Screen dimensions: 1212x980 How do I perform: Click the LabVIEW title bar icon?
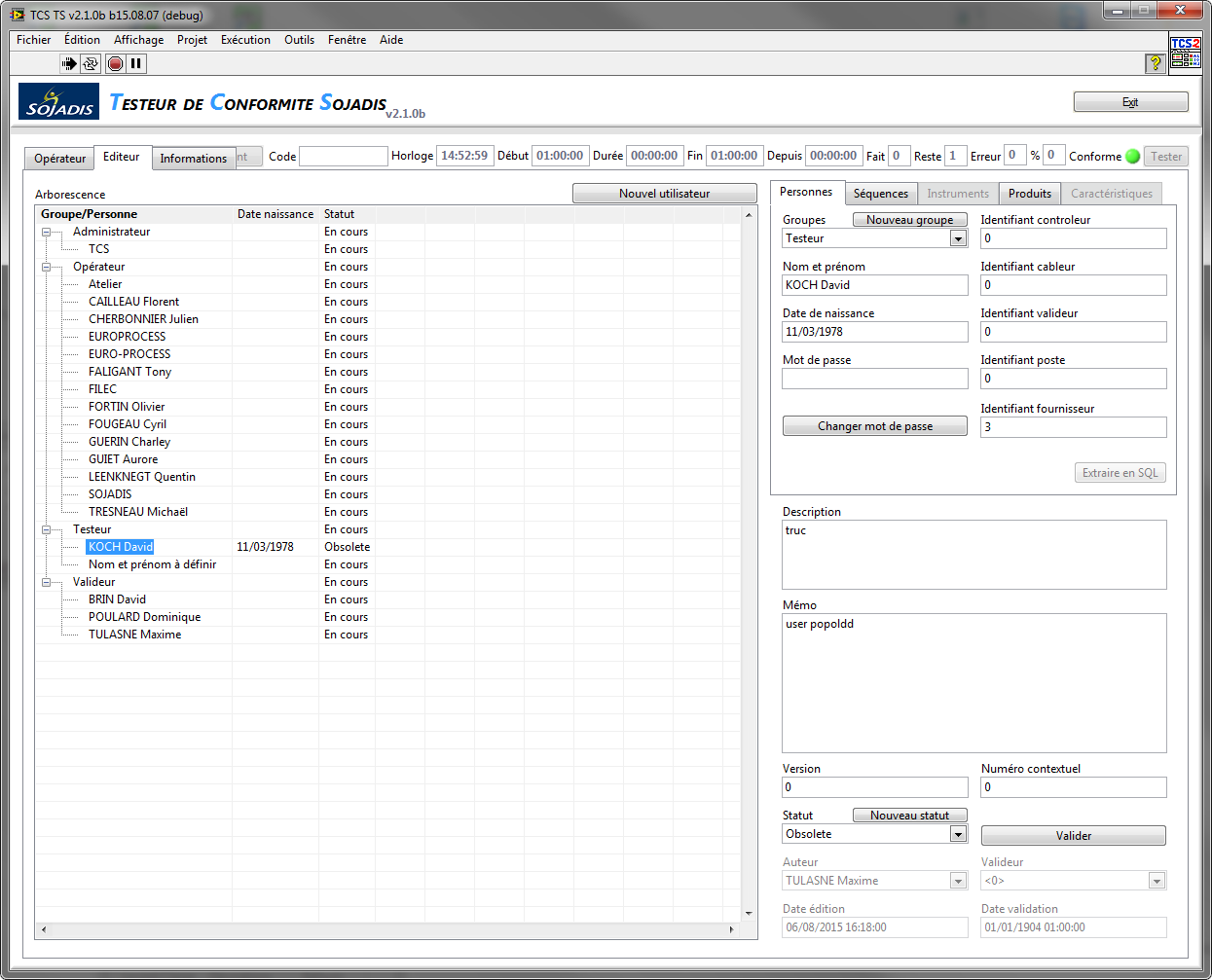point(18,15)
